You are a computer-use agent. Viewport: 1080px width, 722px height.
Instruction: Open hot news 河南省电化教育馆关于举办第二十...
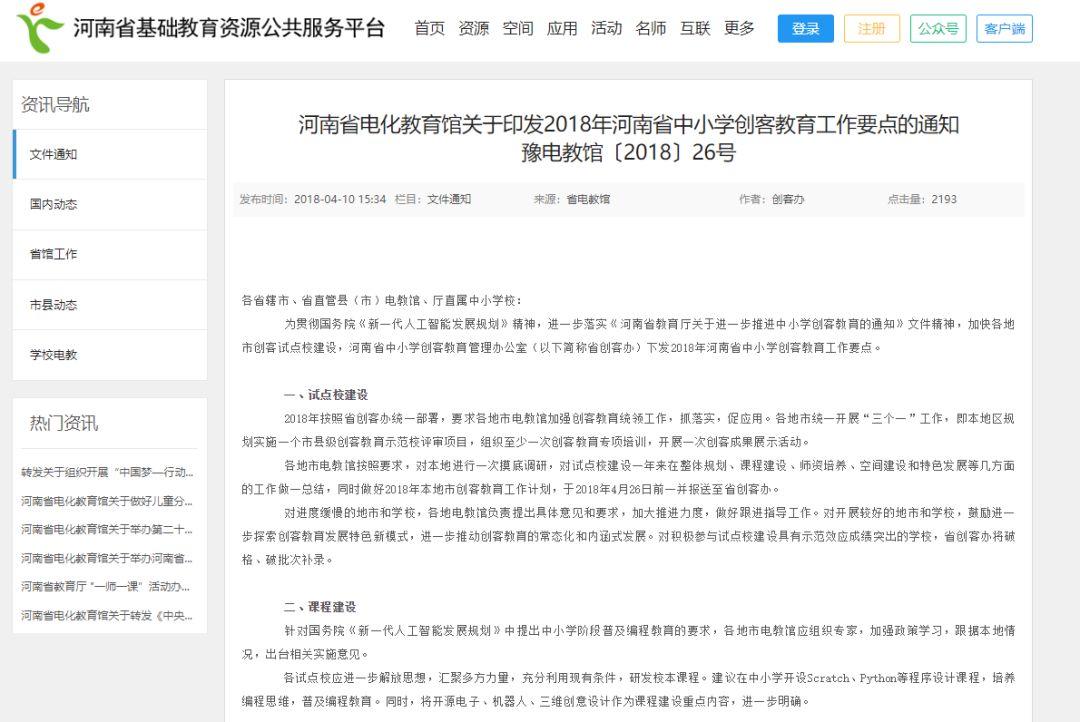coord(107,529)
